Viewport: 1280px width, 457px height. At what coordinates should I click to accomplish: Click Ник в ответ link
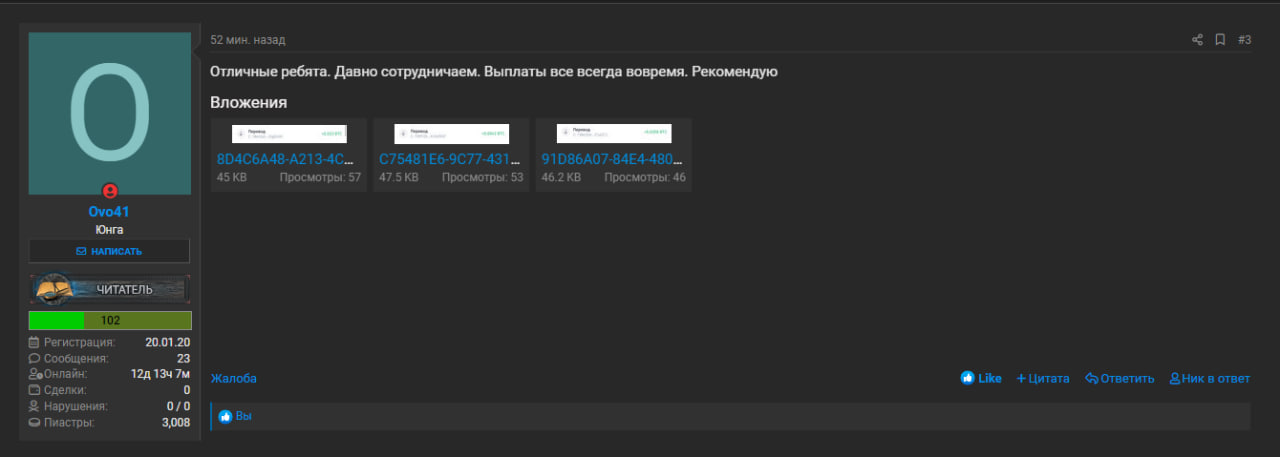click(x=1210, y=378)
